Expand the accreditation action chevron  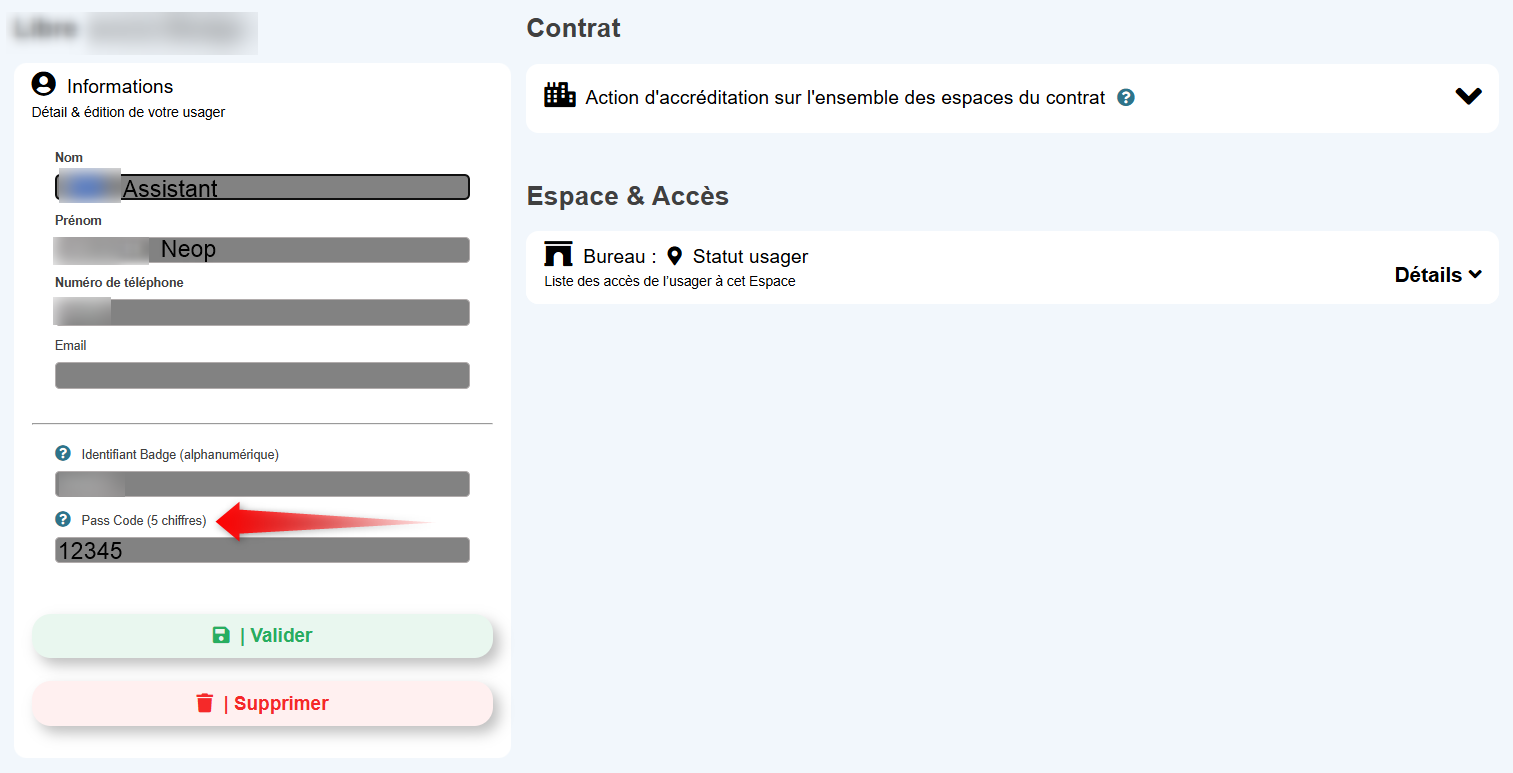(1468, 96)
